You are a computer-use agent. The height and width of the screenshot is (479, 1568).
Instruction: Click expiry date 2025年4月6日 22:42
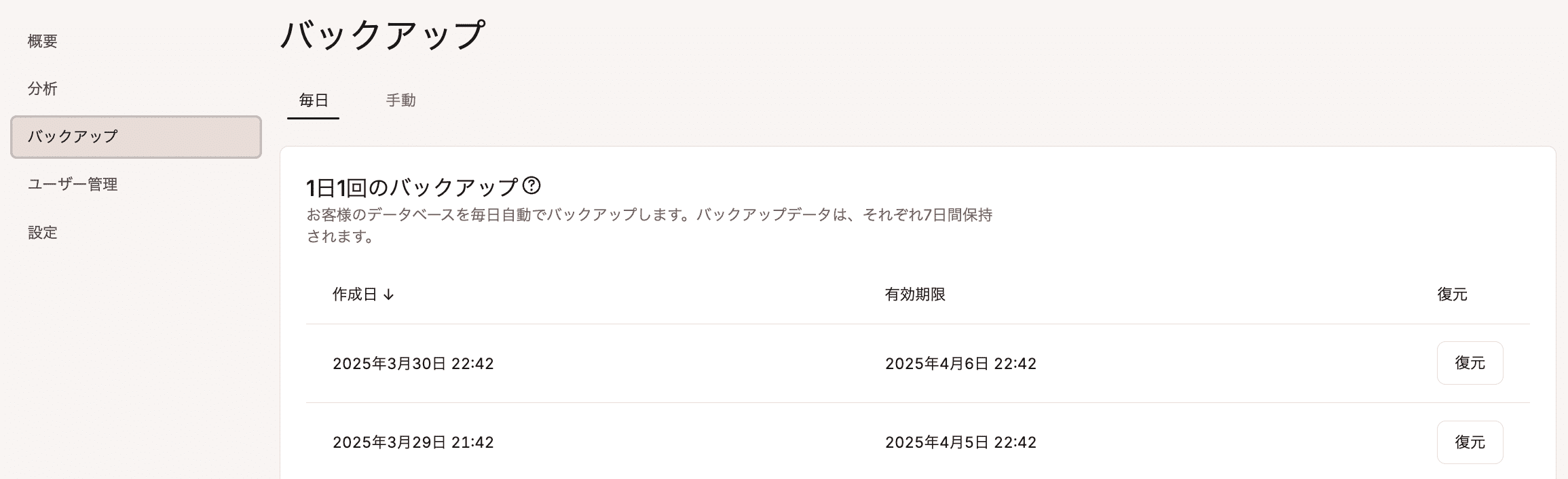[x=960, y=364]
